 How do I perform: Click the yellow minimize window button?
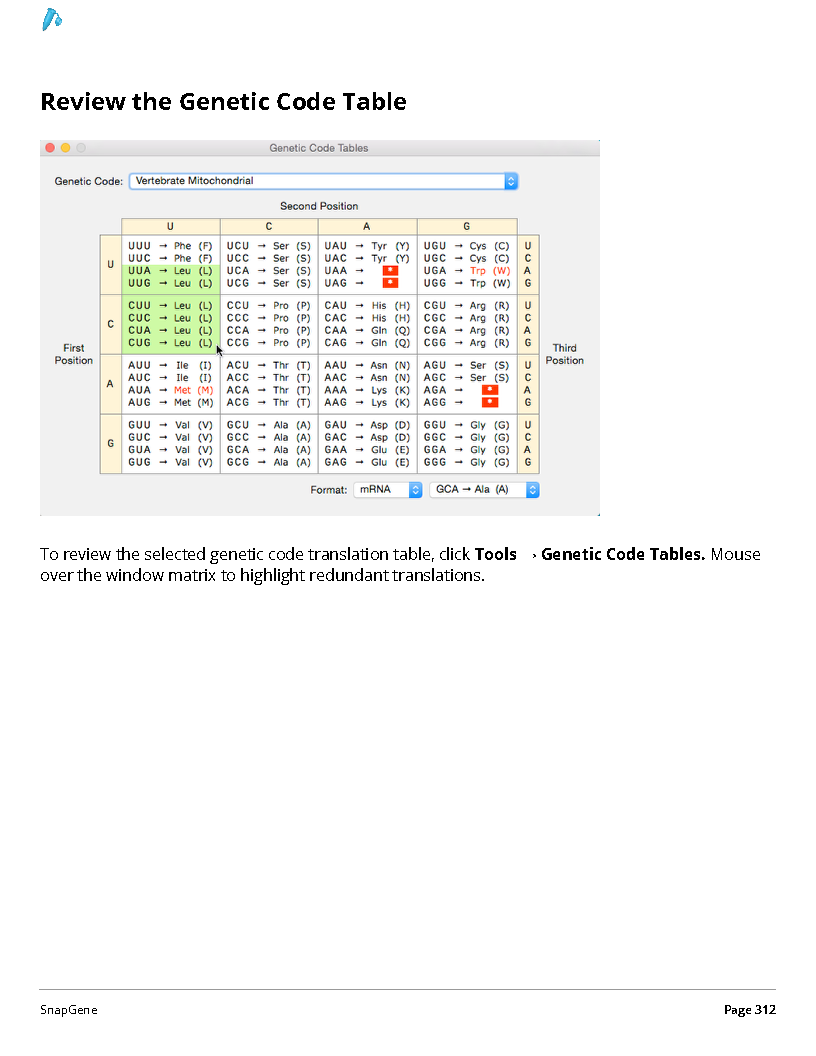coord(65,147)
